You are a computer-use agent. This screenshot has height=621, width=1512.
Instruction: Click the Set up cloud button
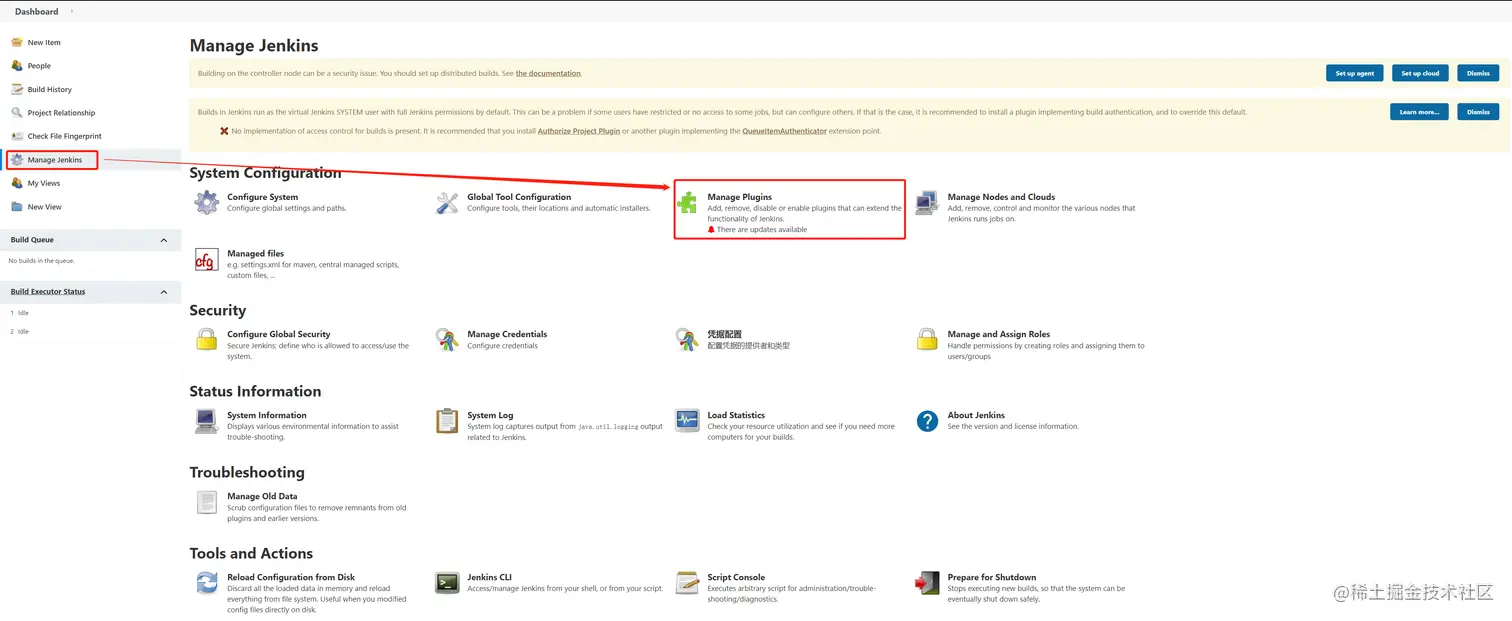[1420, 73]
